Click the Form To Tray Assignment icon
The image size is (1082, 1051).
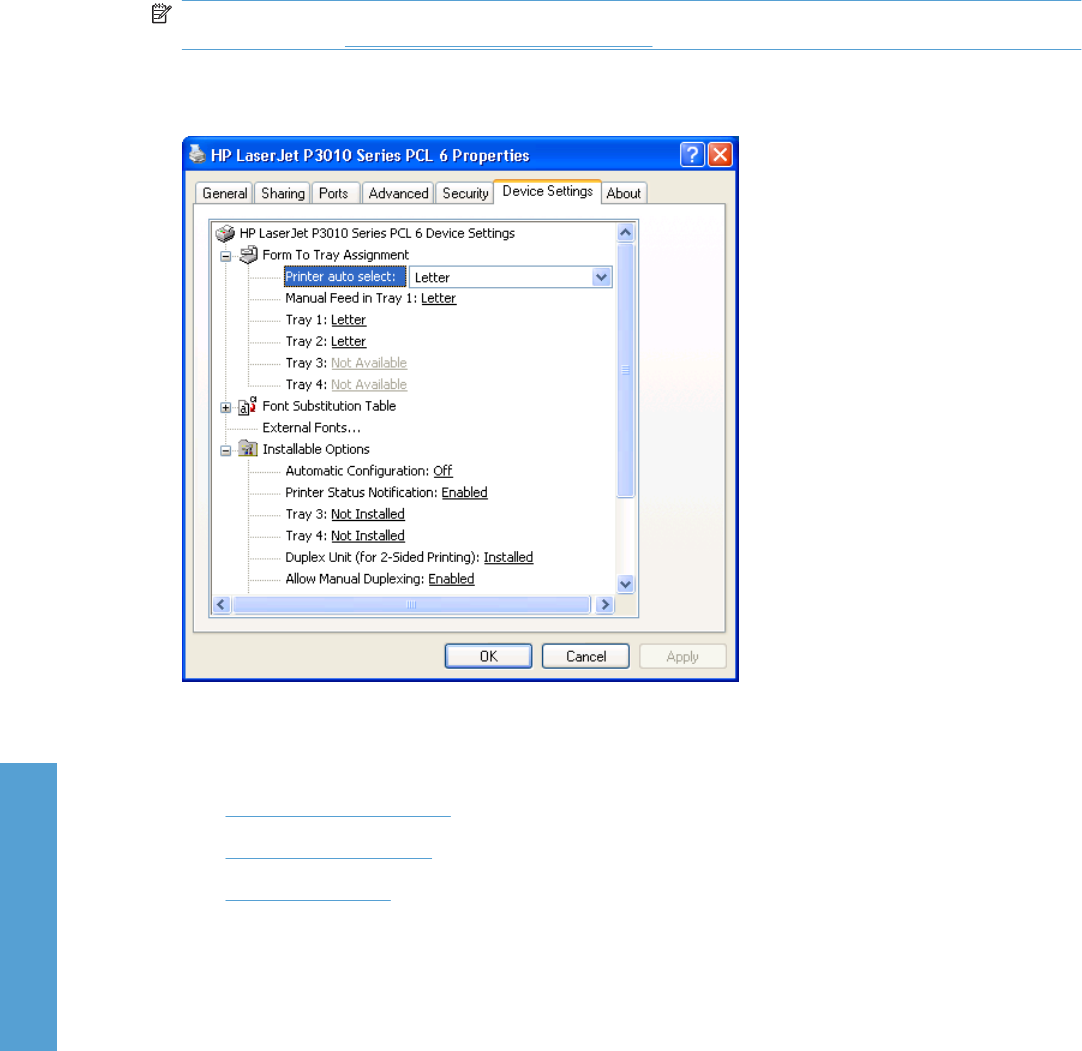tap(248, 255)
